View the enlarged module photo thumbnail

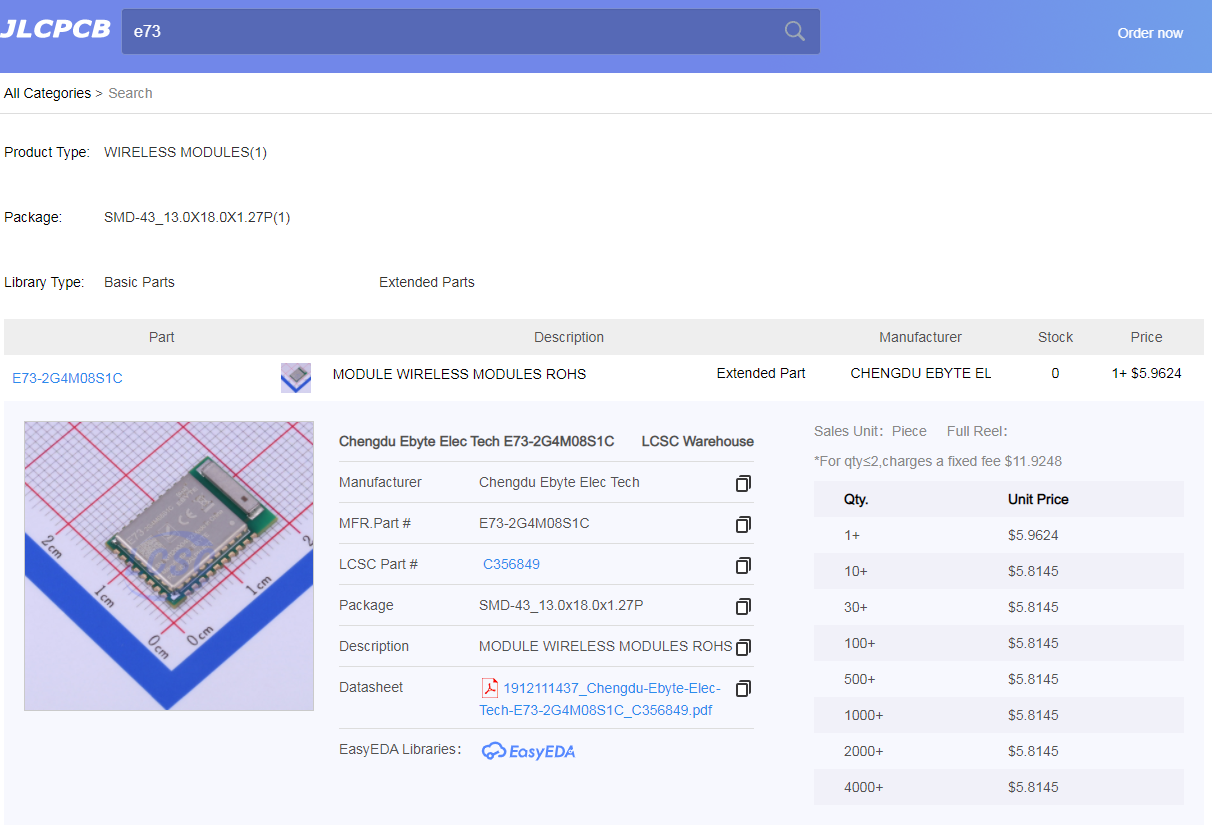point(168,564)
